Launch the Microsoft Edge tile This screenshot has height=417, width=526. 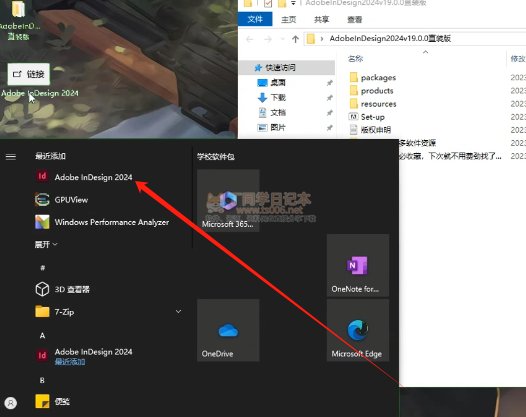click(358, 330)
